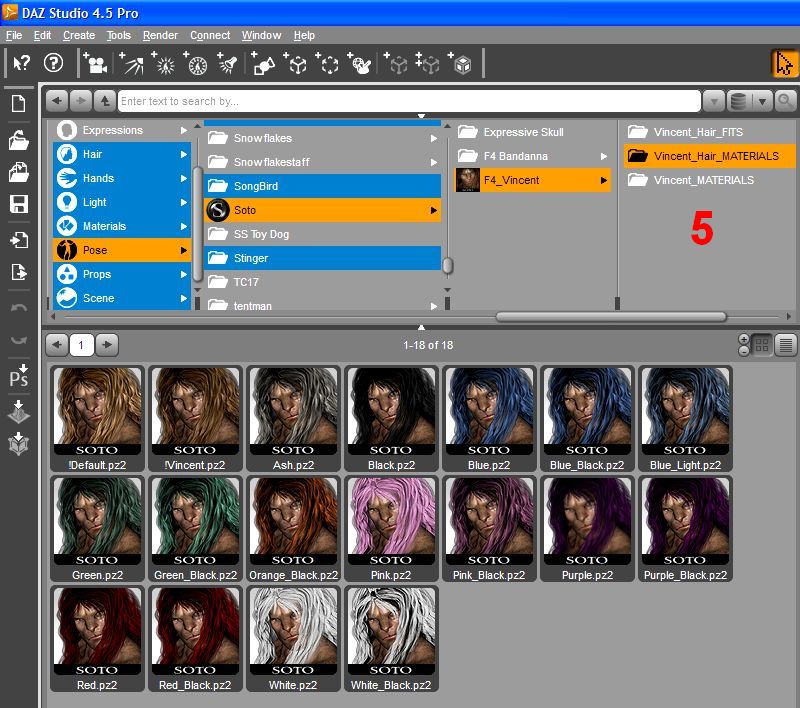
Task: Click the Redo arrow in the sidebar
Action: 19,340
